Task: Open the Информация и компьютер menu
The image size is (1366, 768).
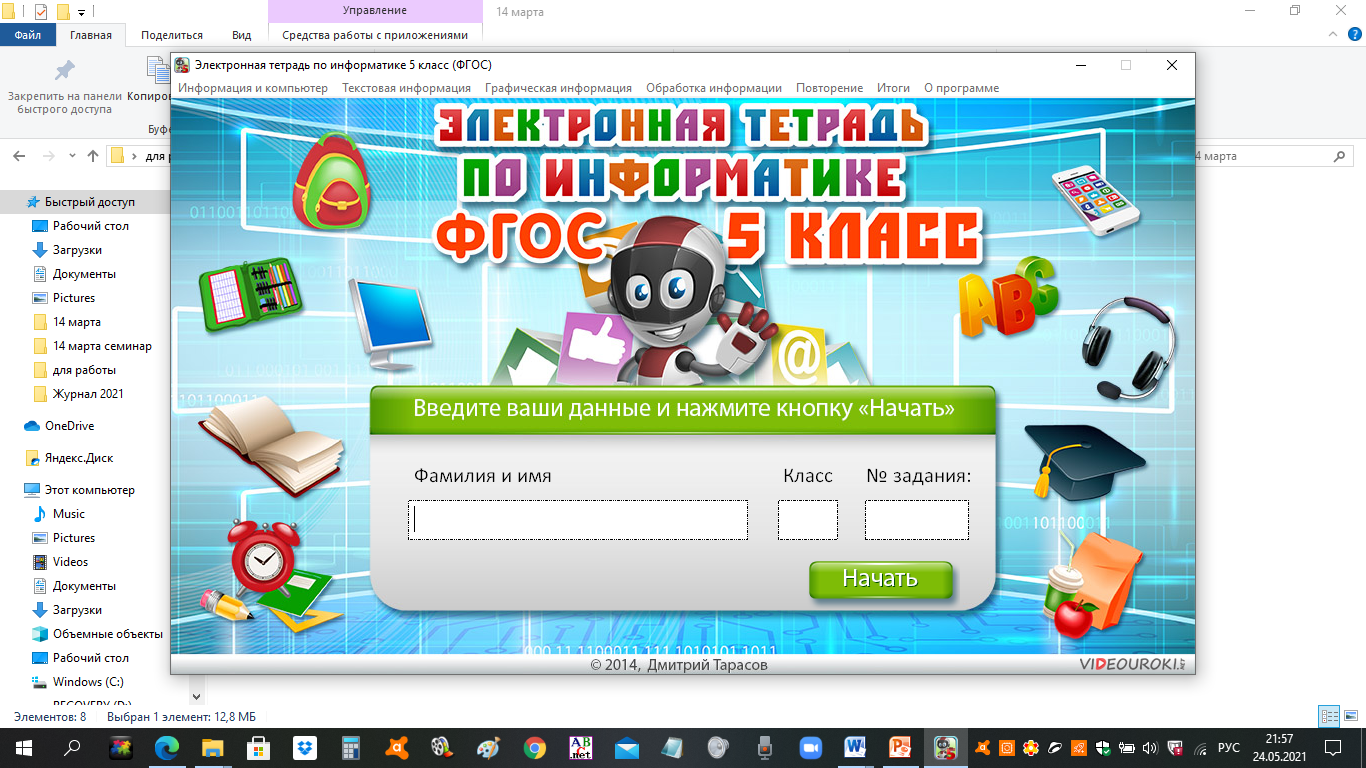Action: point(253,88)
